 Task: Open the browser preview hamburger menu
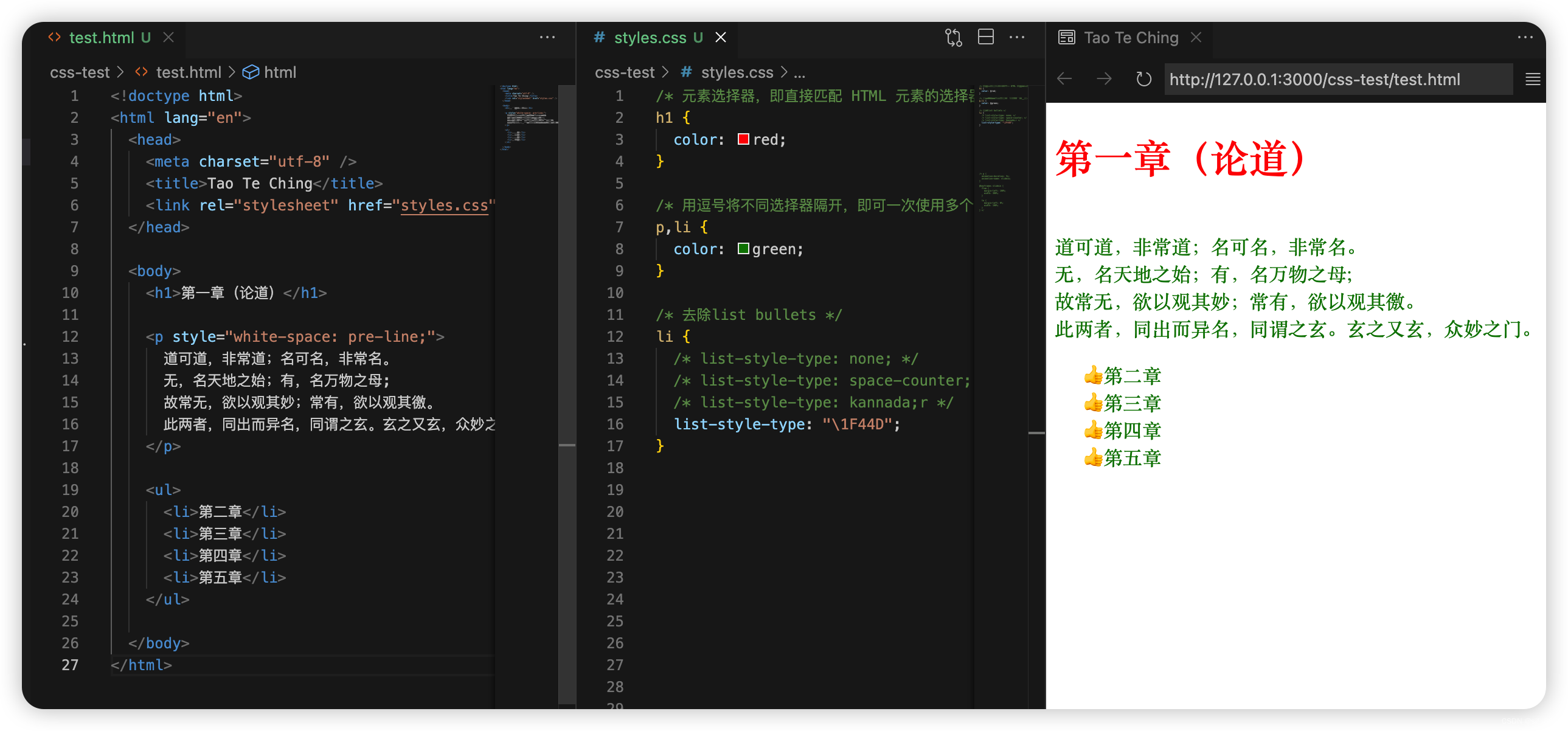[1532, 79]
